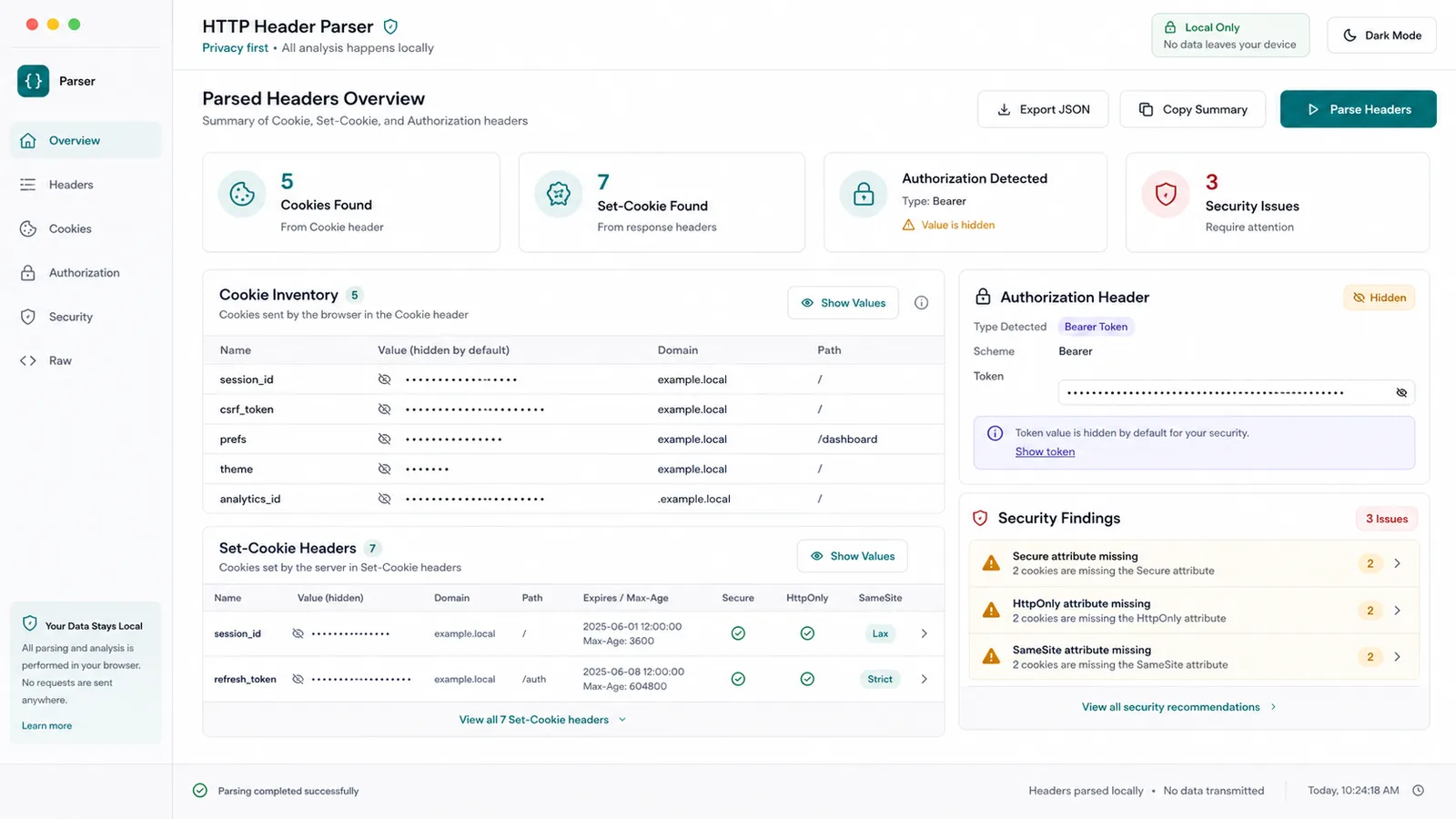Open View all security recommendations link
Viewport: 1456px width, 819px height.
[x=1178, y=707]
